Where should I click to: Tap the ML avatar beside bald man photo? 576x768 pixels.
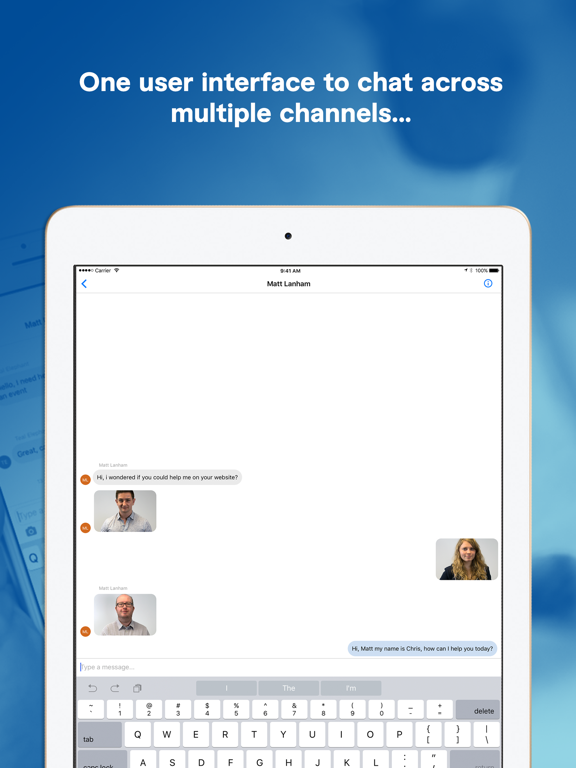(x=85, y=631)
